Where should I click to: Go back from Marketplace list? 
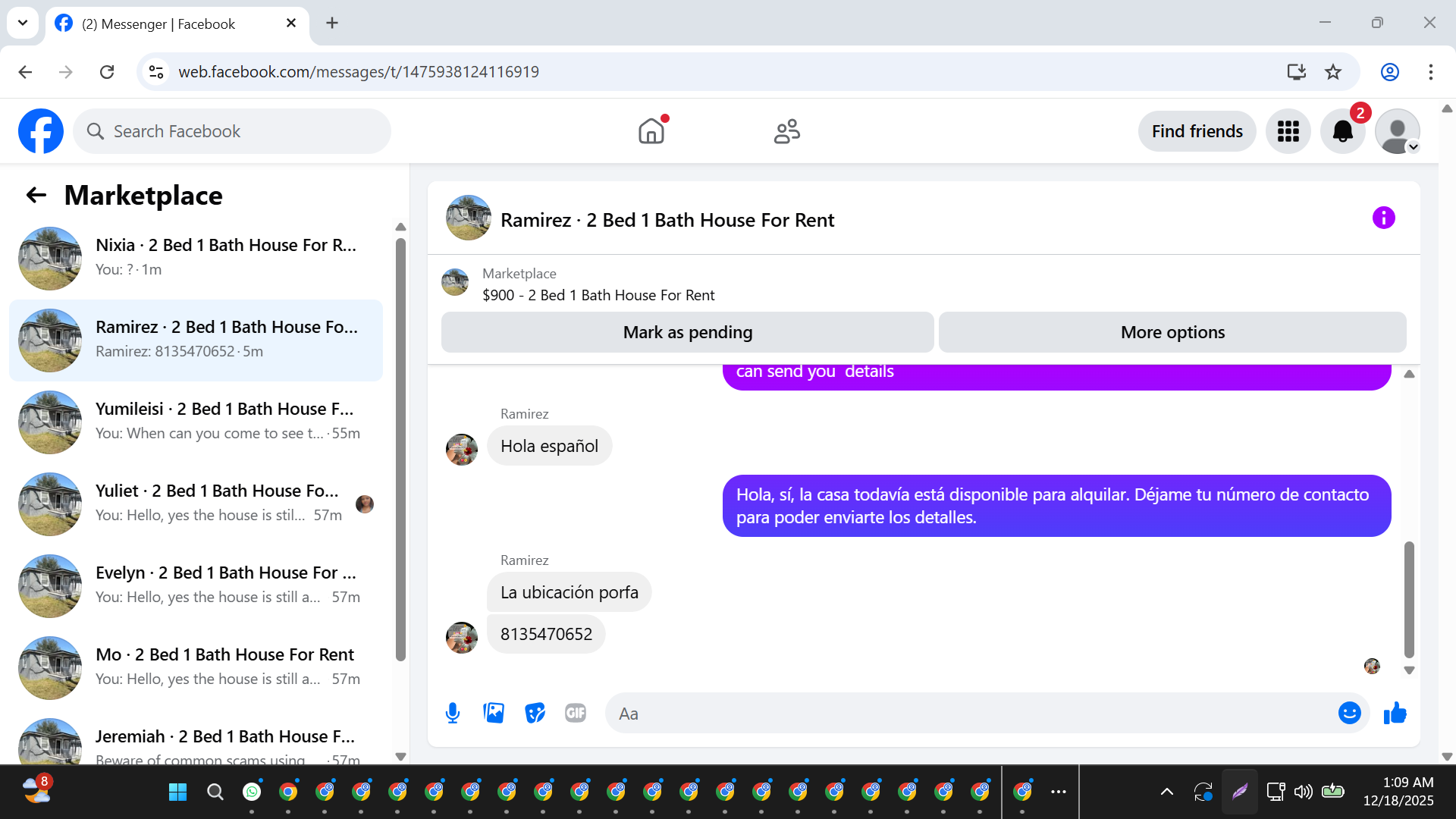36,196
